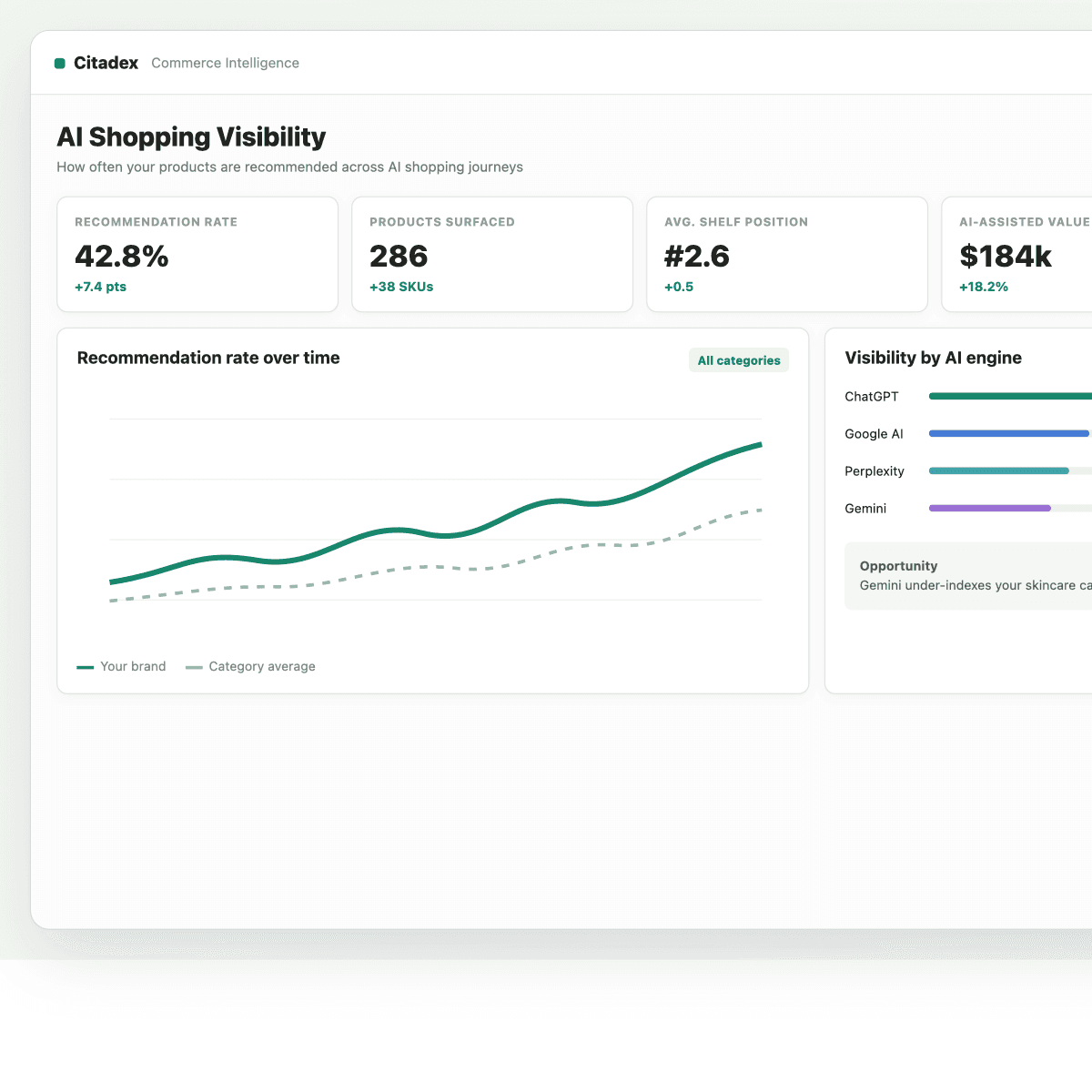1092x1092 pixels.
Task: Click the Google AI visibility bar
Action: (1010, 434)
